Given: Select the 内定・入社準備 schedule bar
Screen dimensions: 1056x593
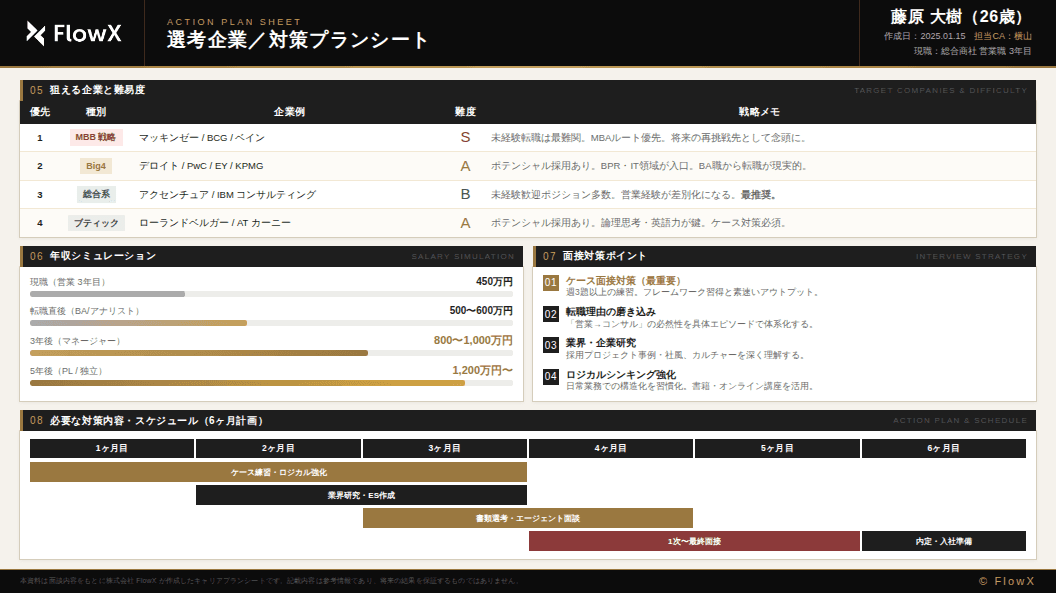Looking at the screenshot, I should click(943, 541).
